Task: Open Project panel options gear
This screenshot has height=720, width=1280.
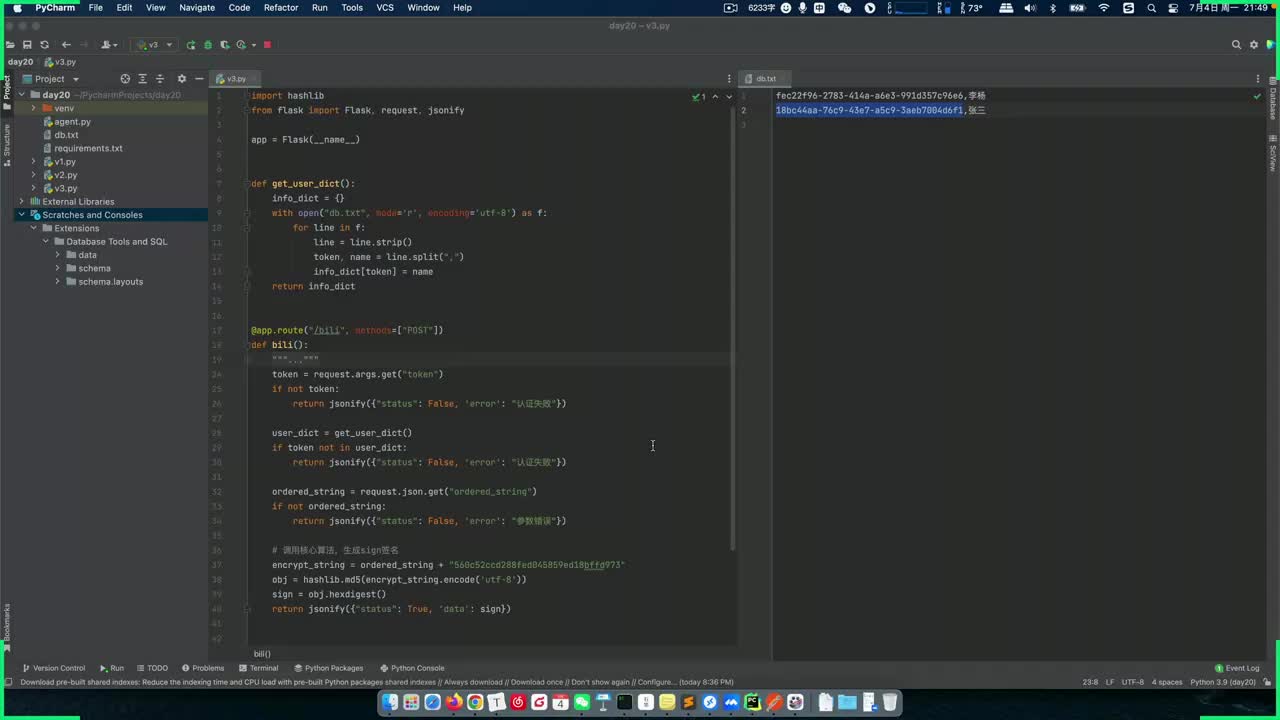Action: coord(181,79)
